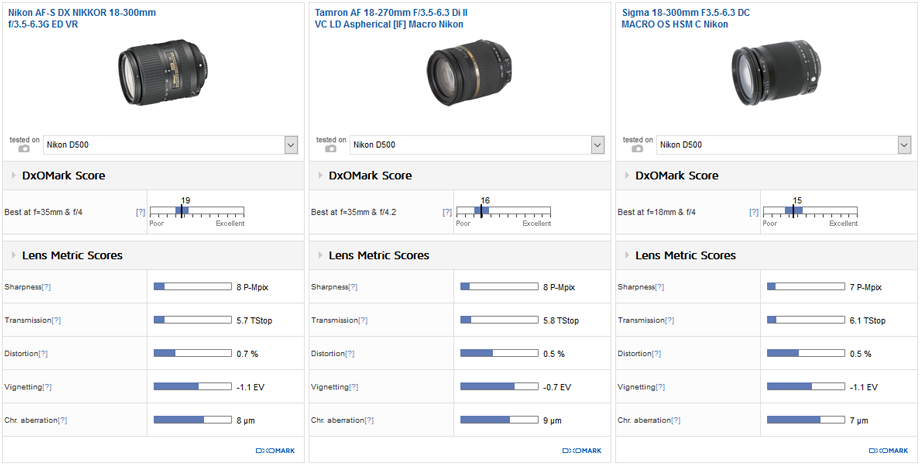The image size is (920, 465).
Task: Click Nikon Sharpness bar at 8 P-Mpix
Action: coord(192,287)
